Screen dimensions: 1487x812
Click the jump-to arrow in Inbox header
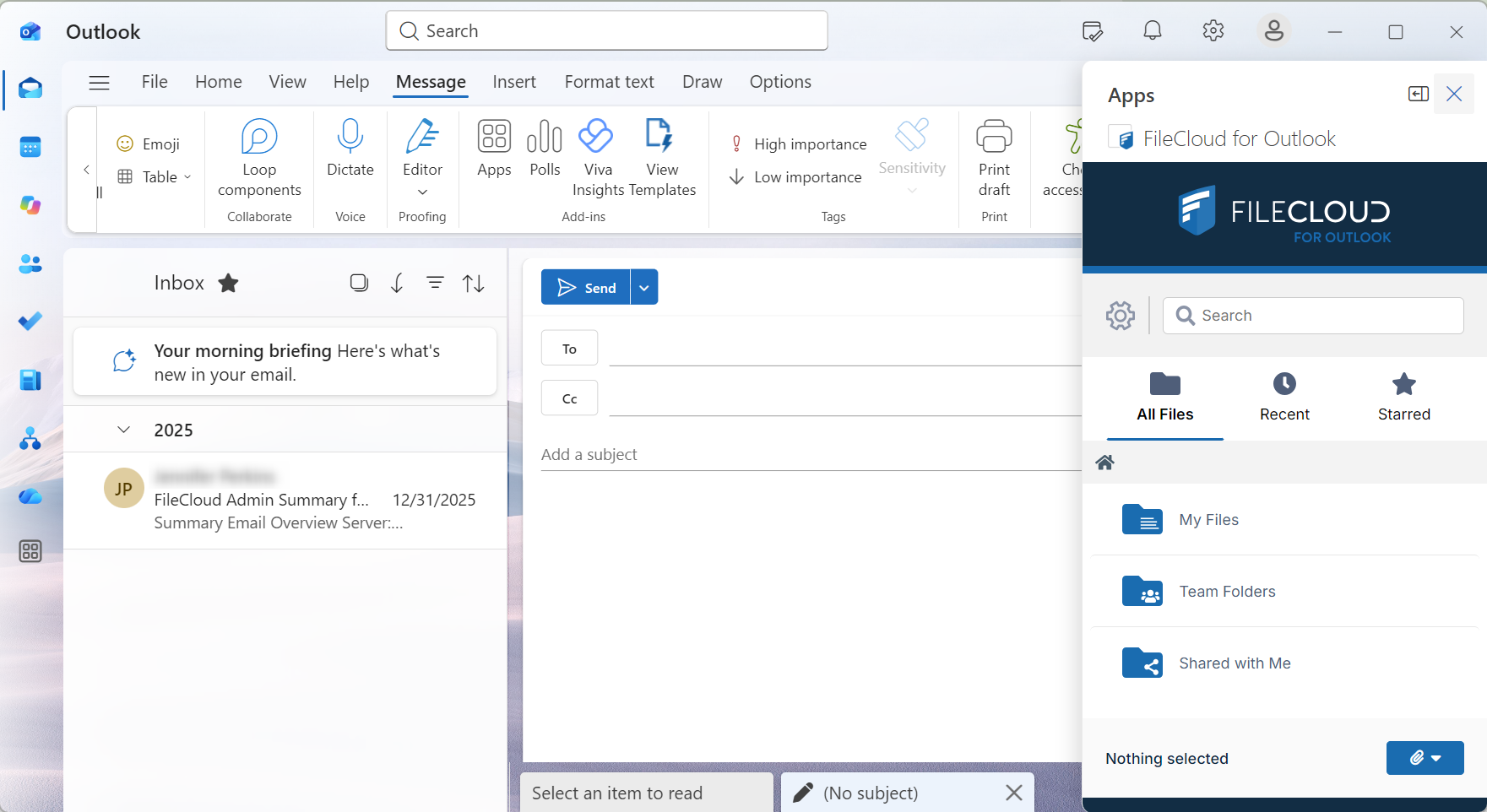[x=397, y=283]
